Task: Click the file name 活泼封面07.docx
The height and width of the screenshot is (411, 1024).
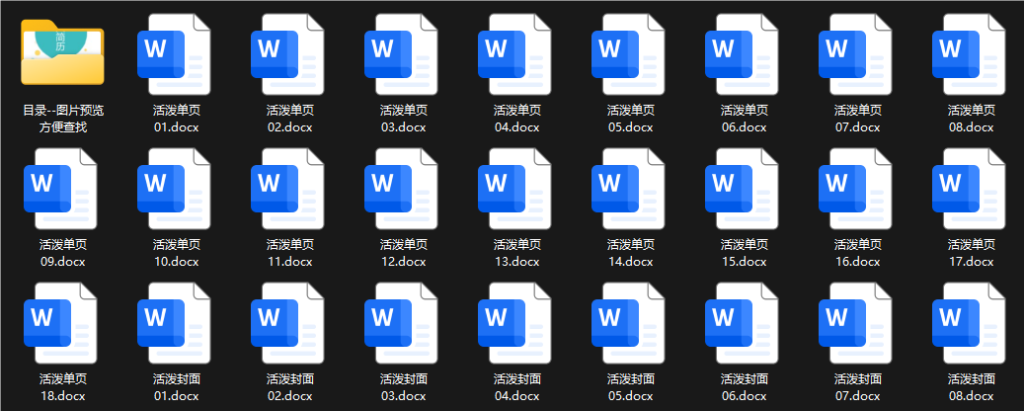Action: pos(858,387)
